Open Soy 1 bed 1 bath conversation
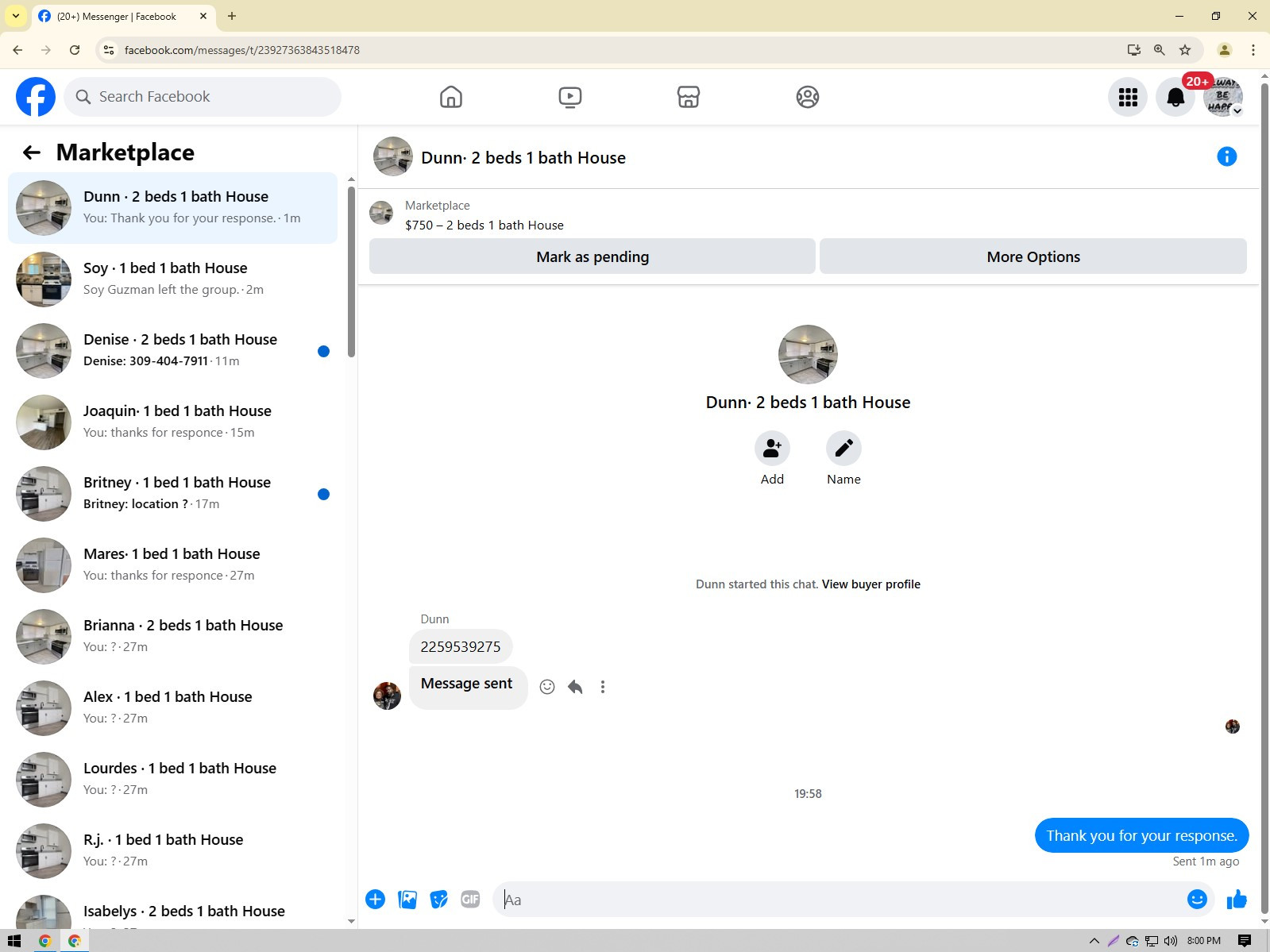The height and width of the screenshot is (952, 1270). tap(172, 279)
